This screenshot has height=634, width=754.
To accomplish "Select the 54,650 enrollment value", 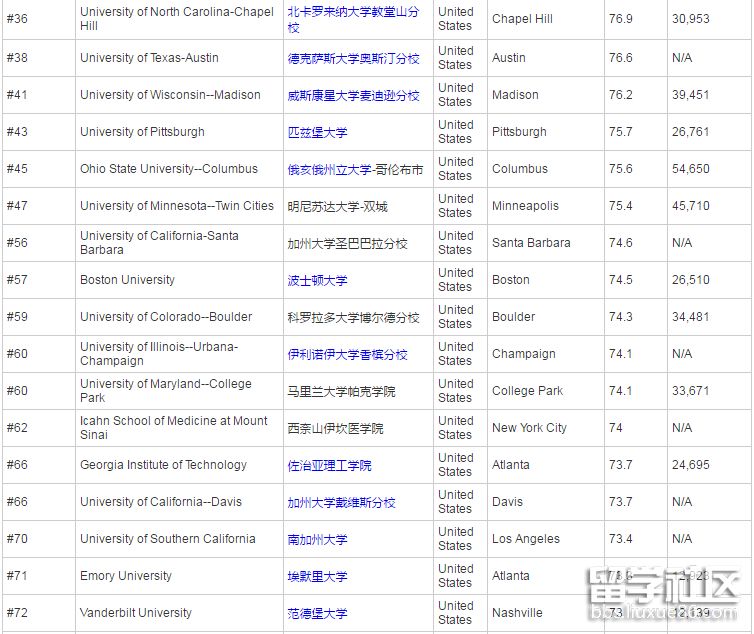I will pos(690,169).
